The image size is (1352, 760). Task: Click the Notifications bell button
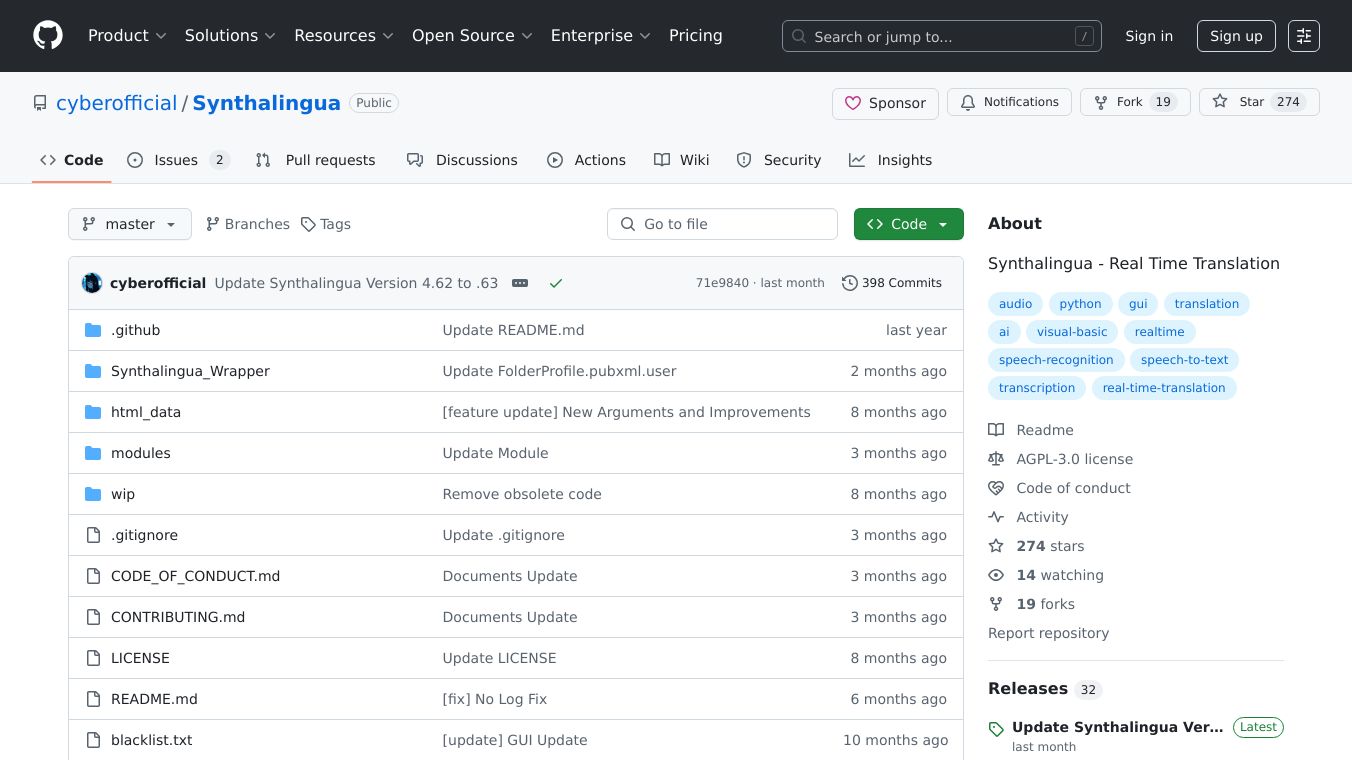[1009, 102]
